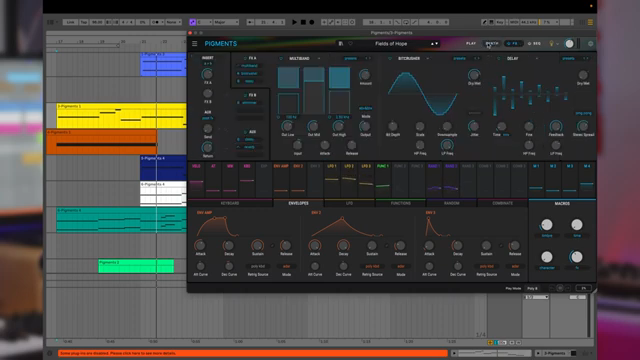Select the LFO 3 modulation strip
Image resolution: width=640 pixels, height=360 pixels.
click(366, 179)
